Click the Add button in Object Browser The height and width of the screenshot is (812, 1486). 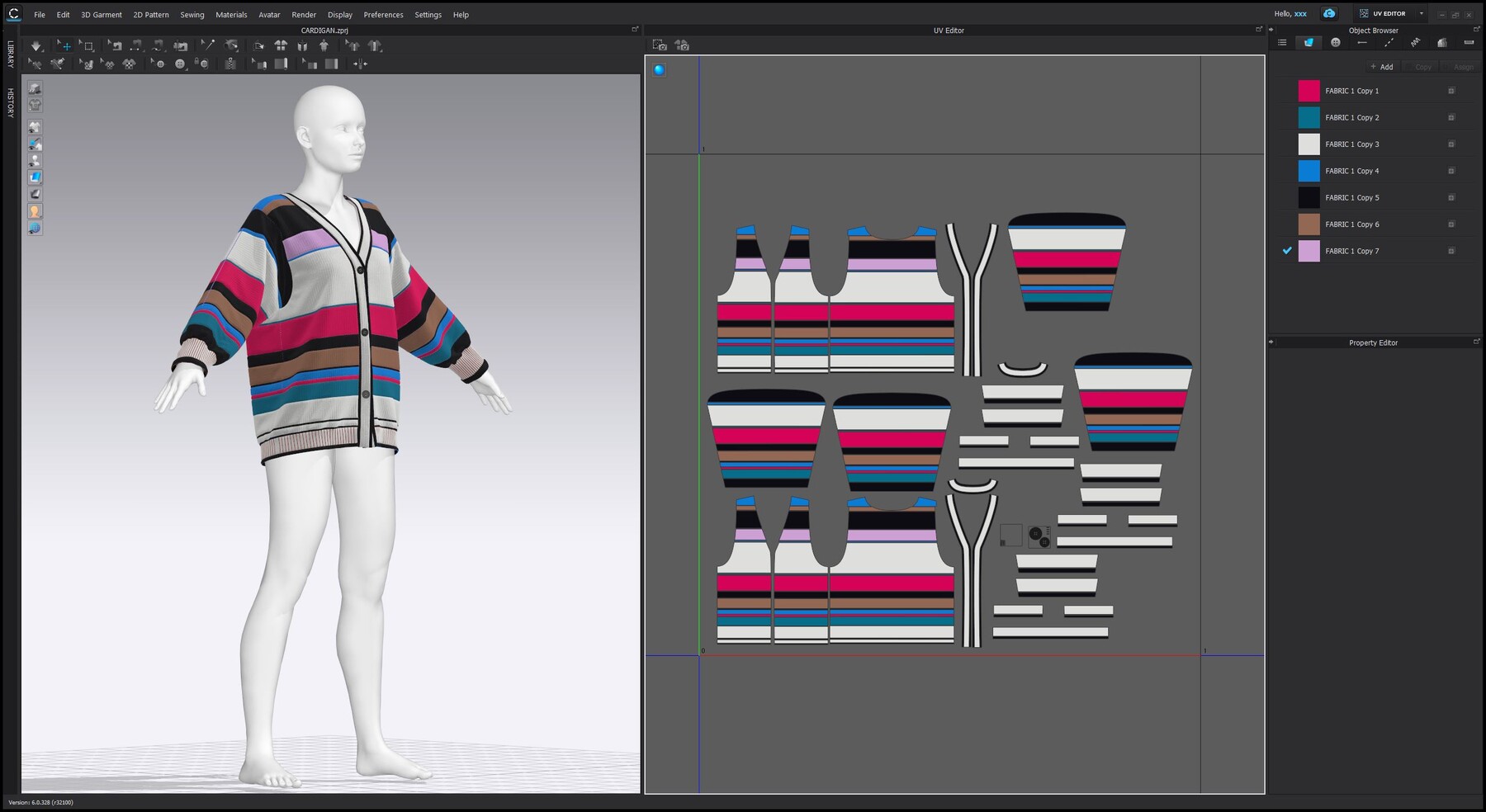tap(1381, 67)
